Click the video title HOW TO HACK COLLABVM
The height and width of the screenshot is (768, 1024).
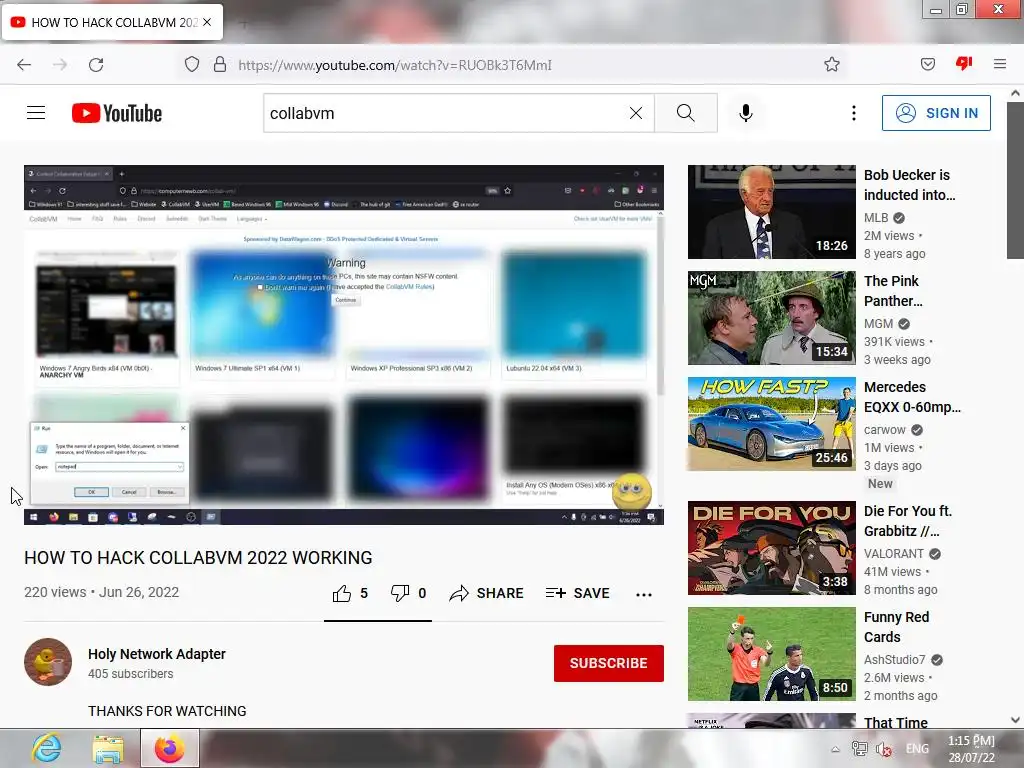[198, 558]
